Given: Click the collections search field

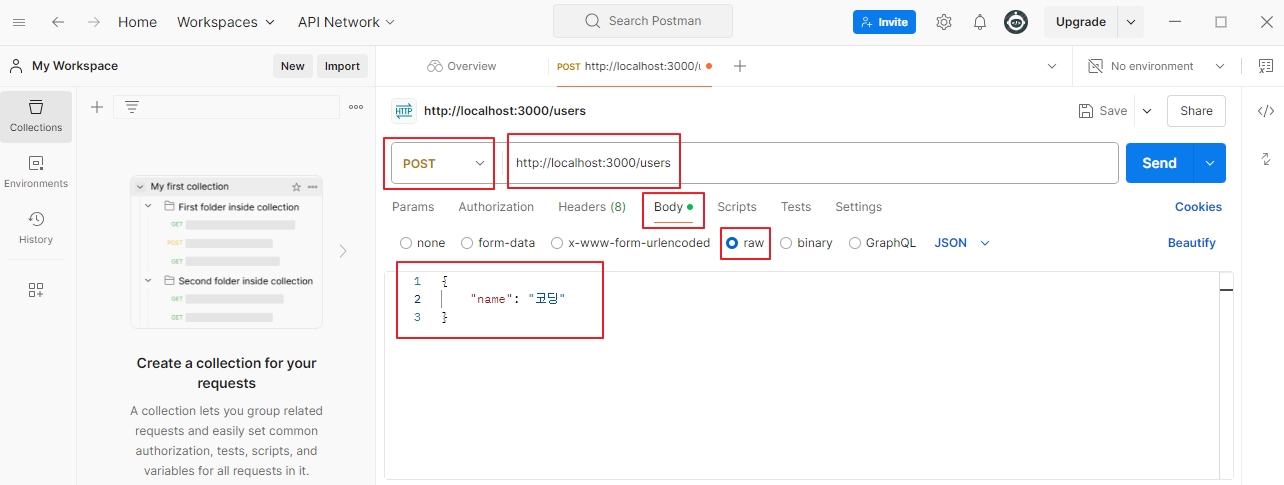Looking at the screenshot, I should tap(226, 107).
